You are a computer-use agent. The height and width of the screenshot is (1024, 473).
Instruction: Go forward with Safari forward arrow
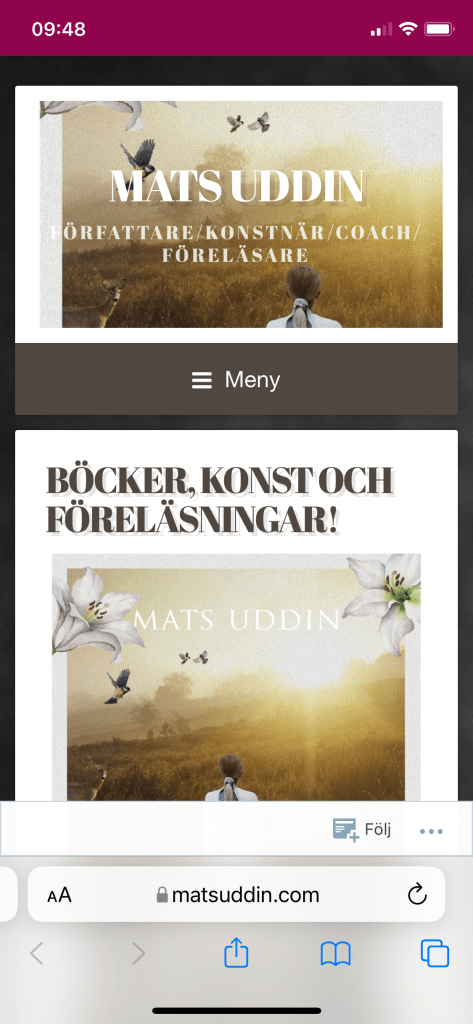139,953
